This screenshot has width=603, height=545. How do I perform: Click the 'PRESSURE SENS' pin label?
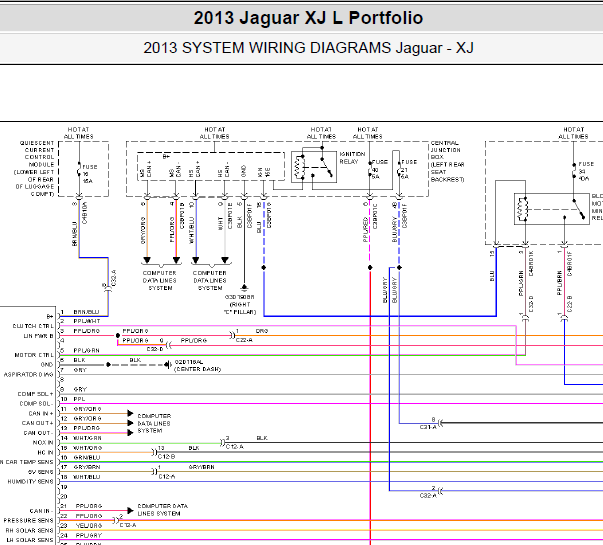pos(29,520)
